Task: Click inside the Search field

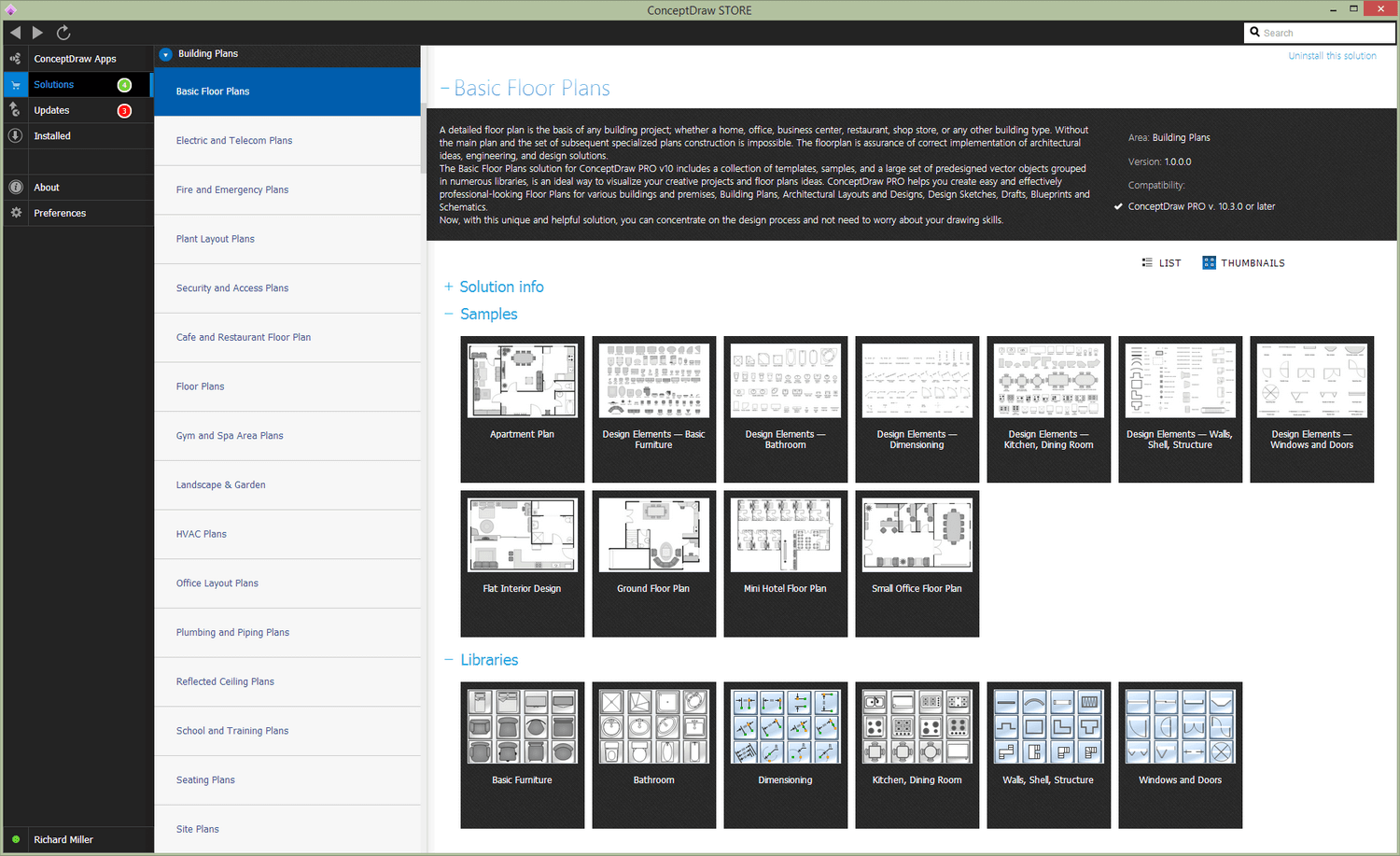Action: 1320,33
